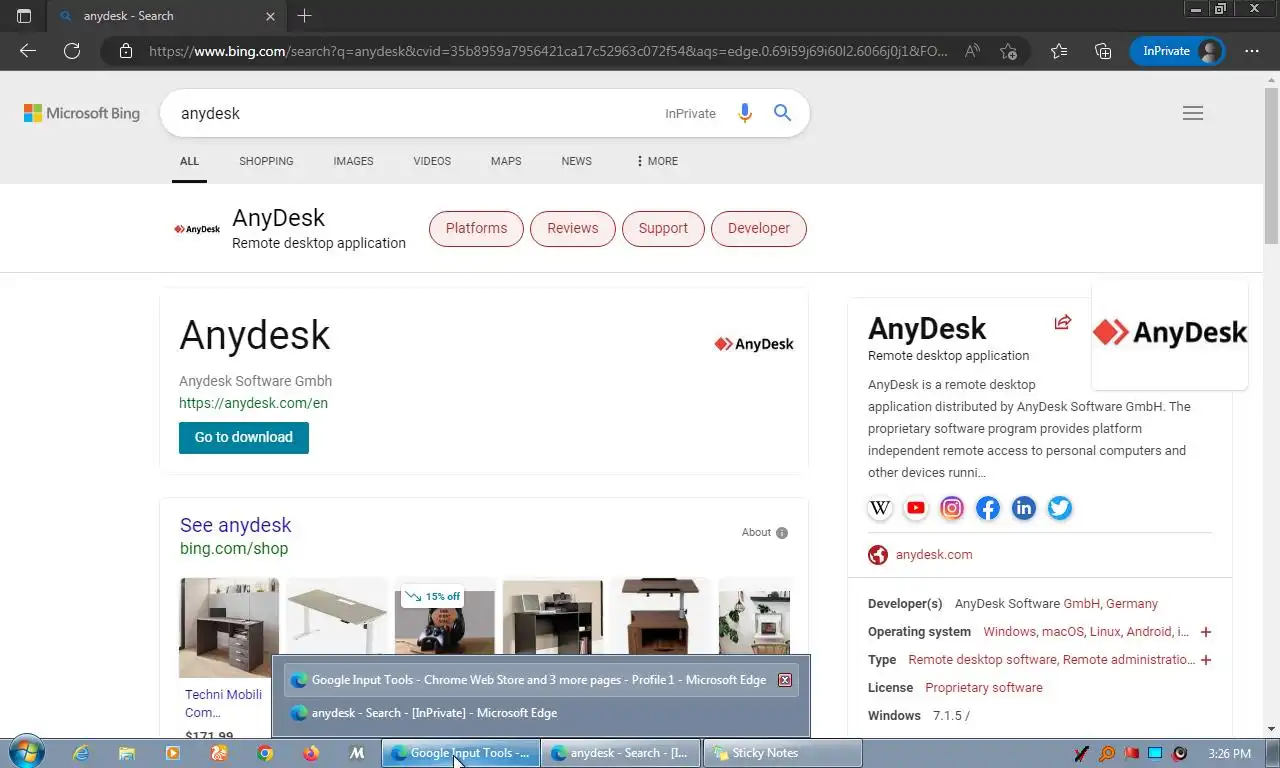The height and width of the screenshot is (768, 1280).
Task: Switch to the MAPS tab
Action: (506, 161)
